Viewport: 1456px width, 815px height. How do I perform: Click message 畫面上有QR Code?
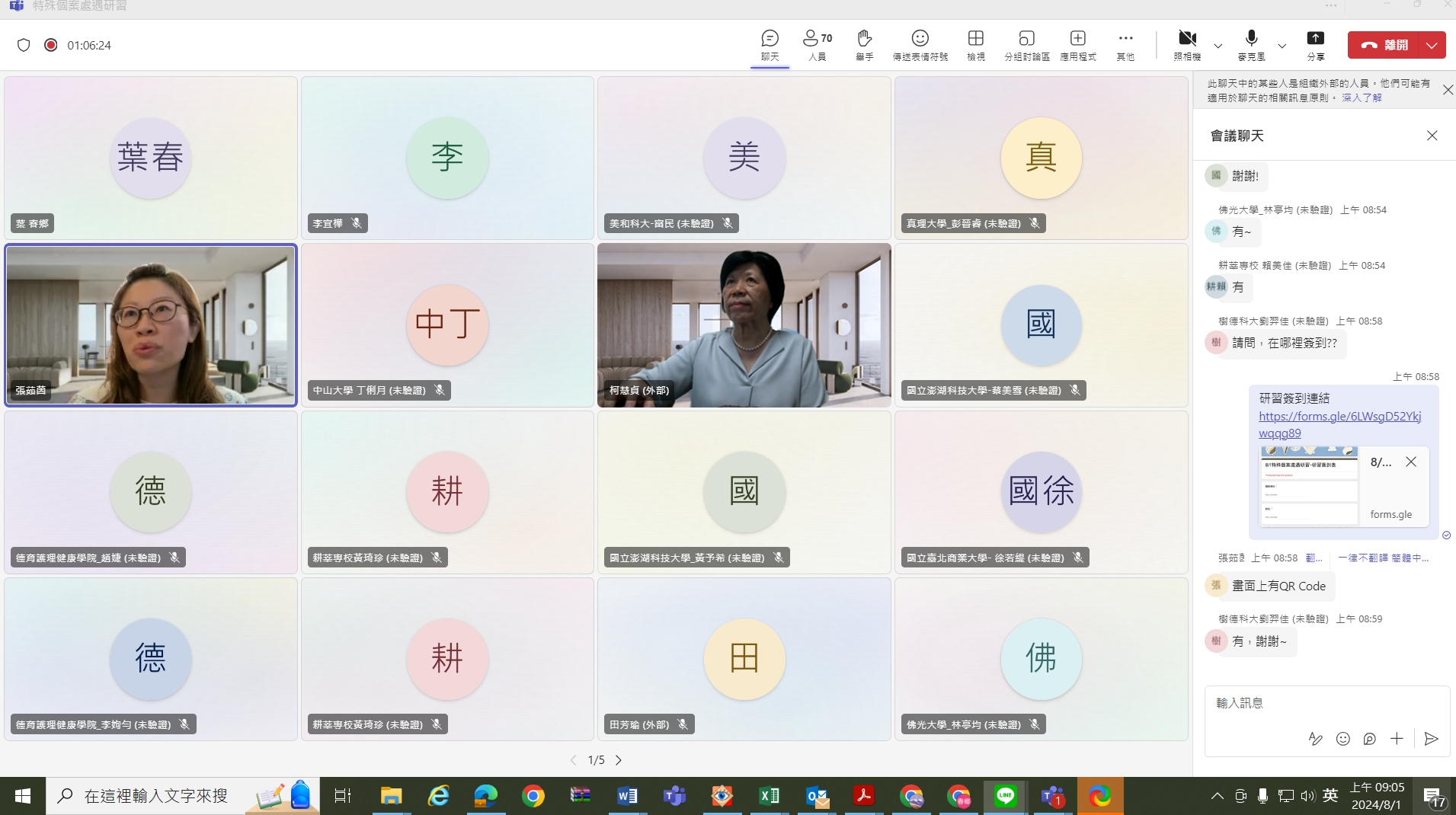1278,586
